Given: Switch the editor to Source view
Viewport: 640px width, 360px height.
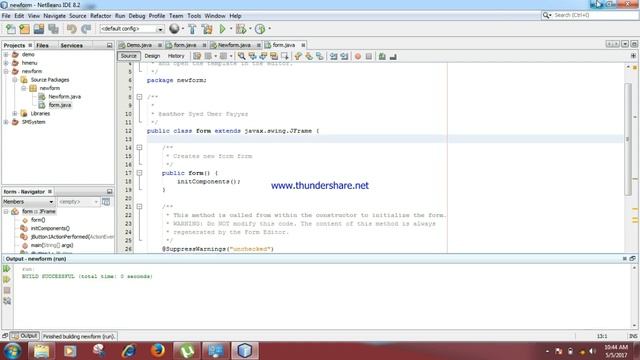Looking at the screenshot, I should click(x=129, y=56).
